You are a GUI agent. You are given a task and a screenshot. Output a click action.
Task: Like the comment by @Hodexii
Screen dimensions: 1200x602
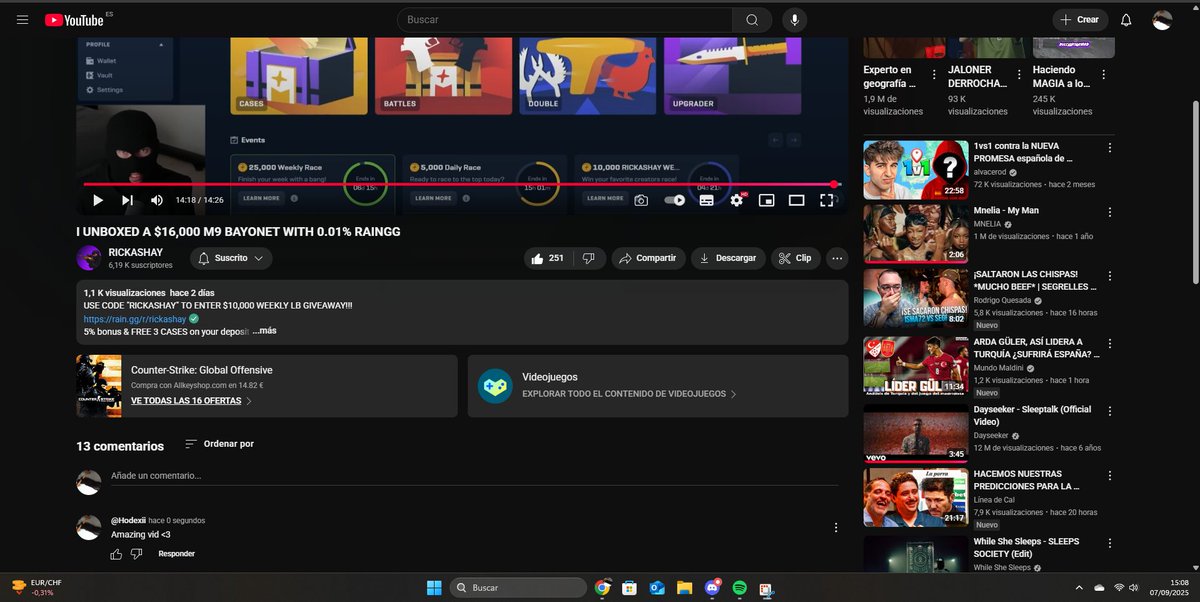(x=116, y=554)
